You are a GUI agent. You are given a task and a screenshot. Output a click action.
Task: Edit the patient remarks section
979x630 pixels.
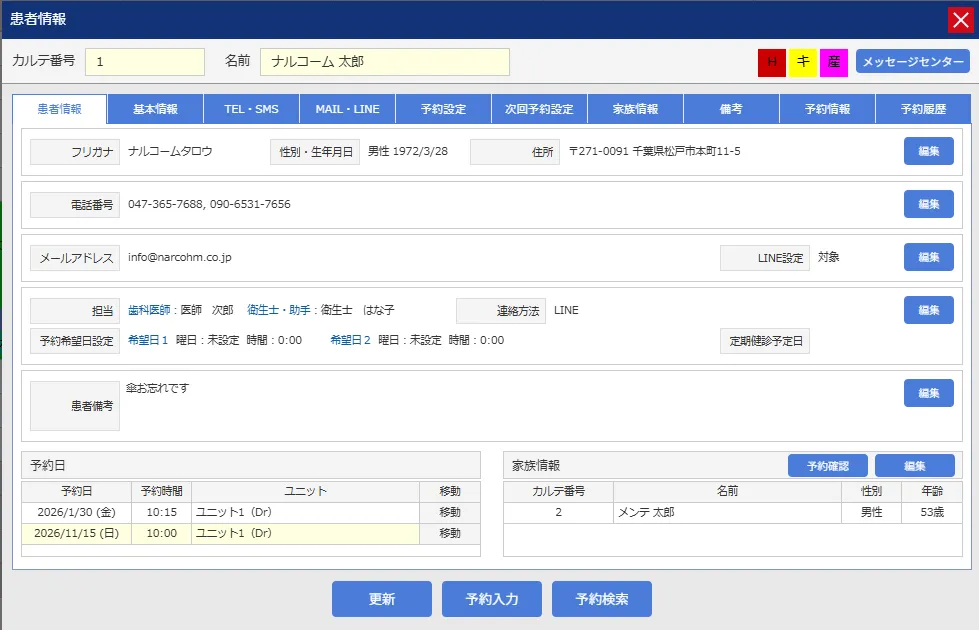[x=928, y=393]
